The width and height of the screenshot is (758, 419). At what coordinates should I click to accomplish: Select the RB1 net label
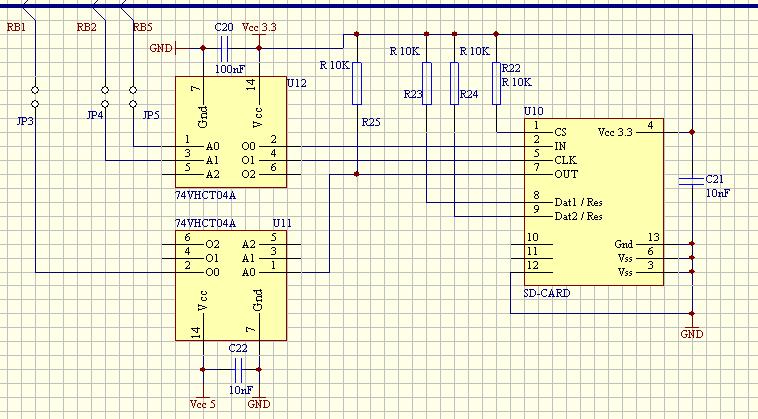pos(16,27)
